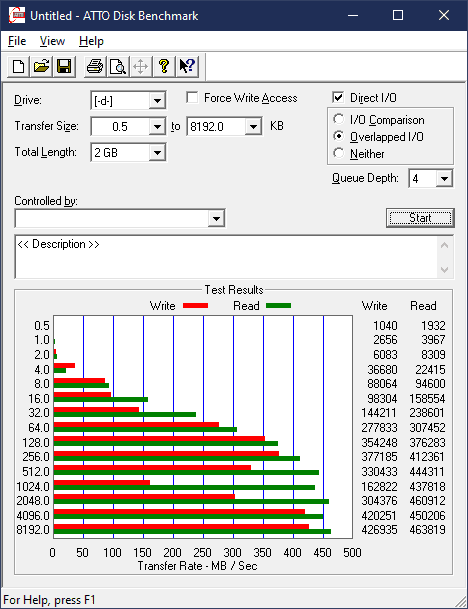Click the 64.0 transfer size row label
This screenshot has width=468, height=609.
point(39,428)
